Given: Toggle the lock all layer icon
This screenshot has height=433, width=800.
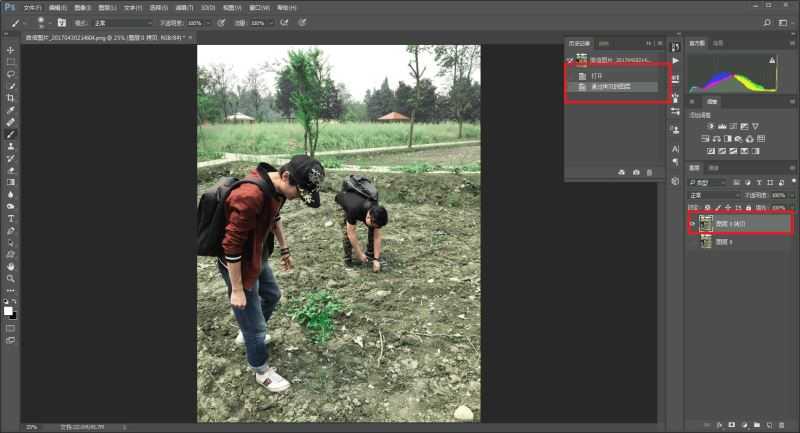Looking at the screenshot, I should [748, 208].
